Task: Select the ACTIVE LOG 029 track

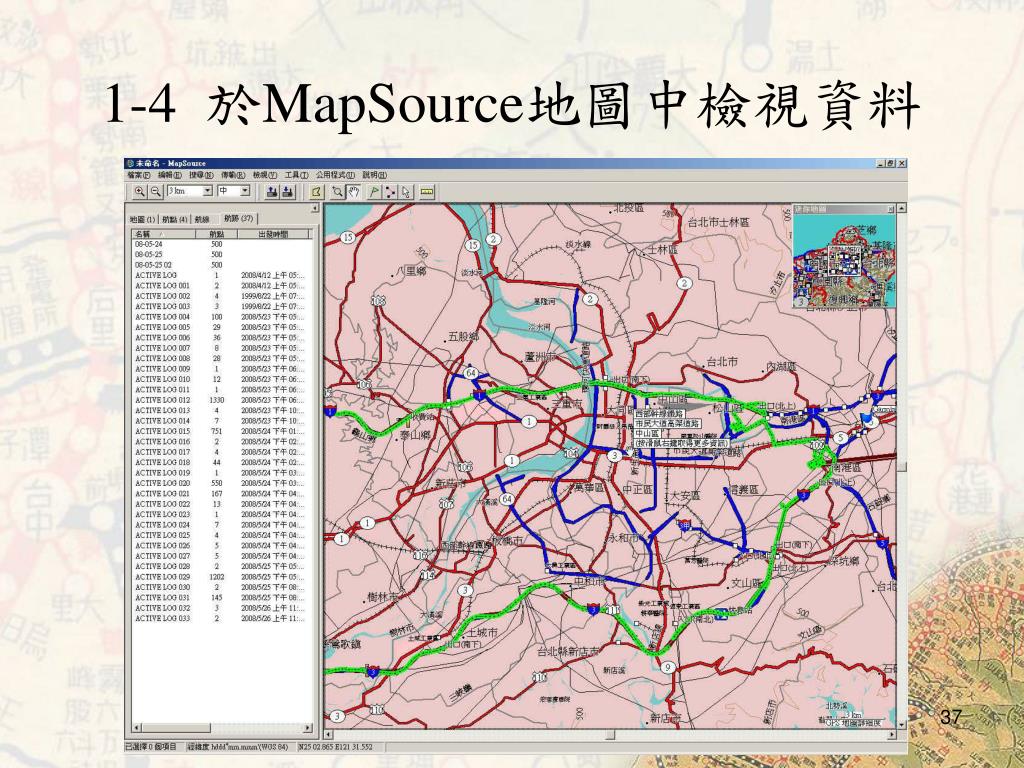Action: (x=221, y=577)
